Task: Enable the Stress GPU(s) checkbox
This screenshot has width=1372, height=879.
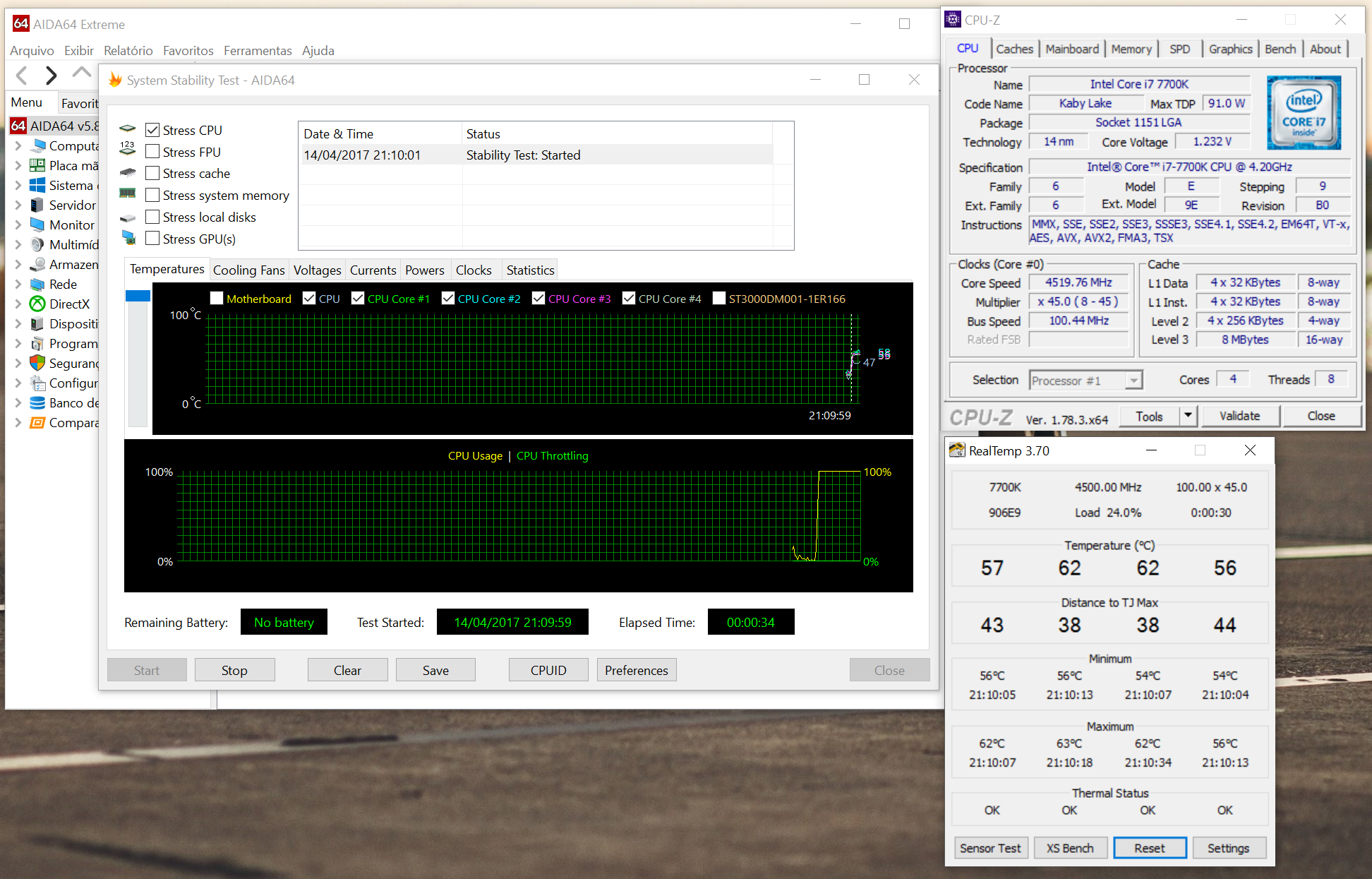Action: [152, 239]
